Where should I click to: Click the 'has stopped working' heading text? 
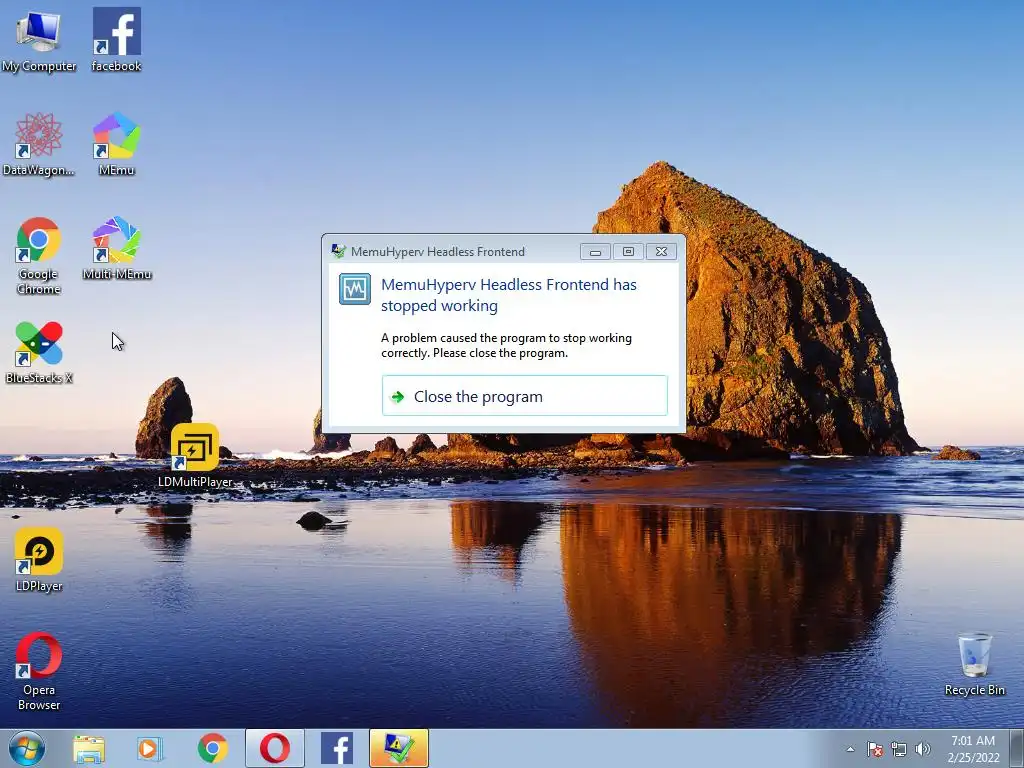509,295
